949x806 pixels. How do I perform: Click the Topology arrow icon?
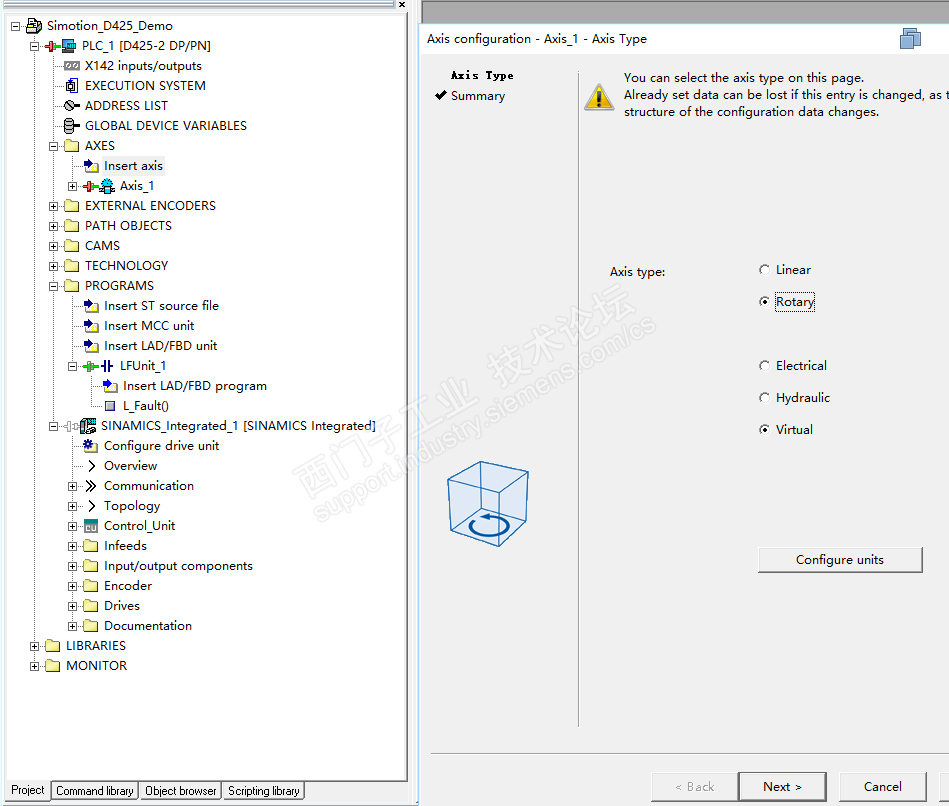[x=91, y=506]
